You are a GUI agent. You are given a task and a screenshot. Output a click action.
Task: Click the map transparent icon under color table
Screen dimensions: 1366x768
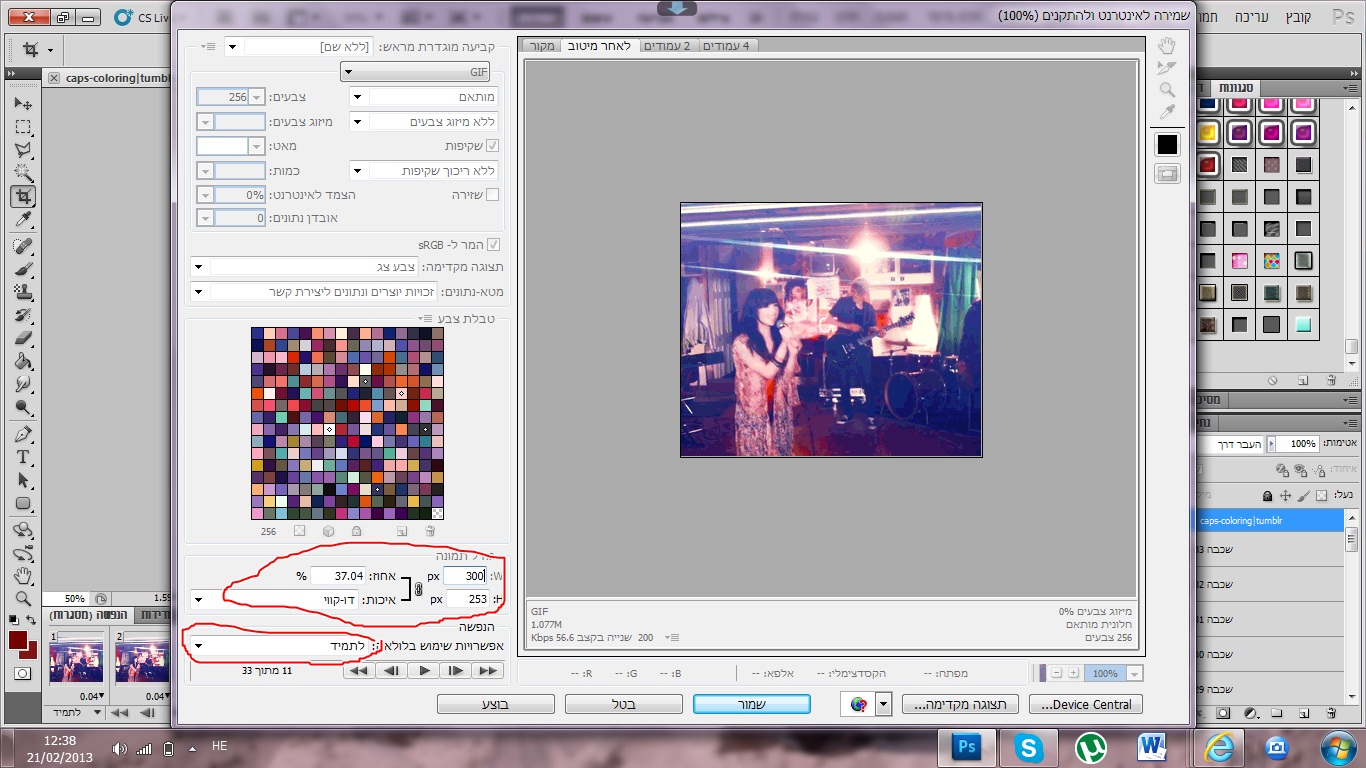(298, 531)
